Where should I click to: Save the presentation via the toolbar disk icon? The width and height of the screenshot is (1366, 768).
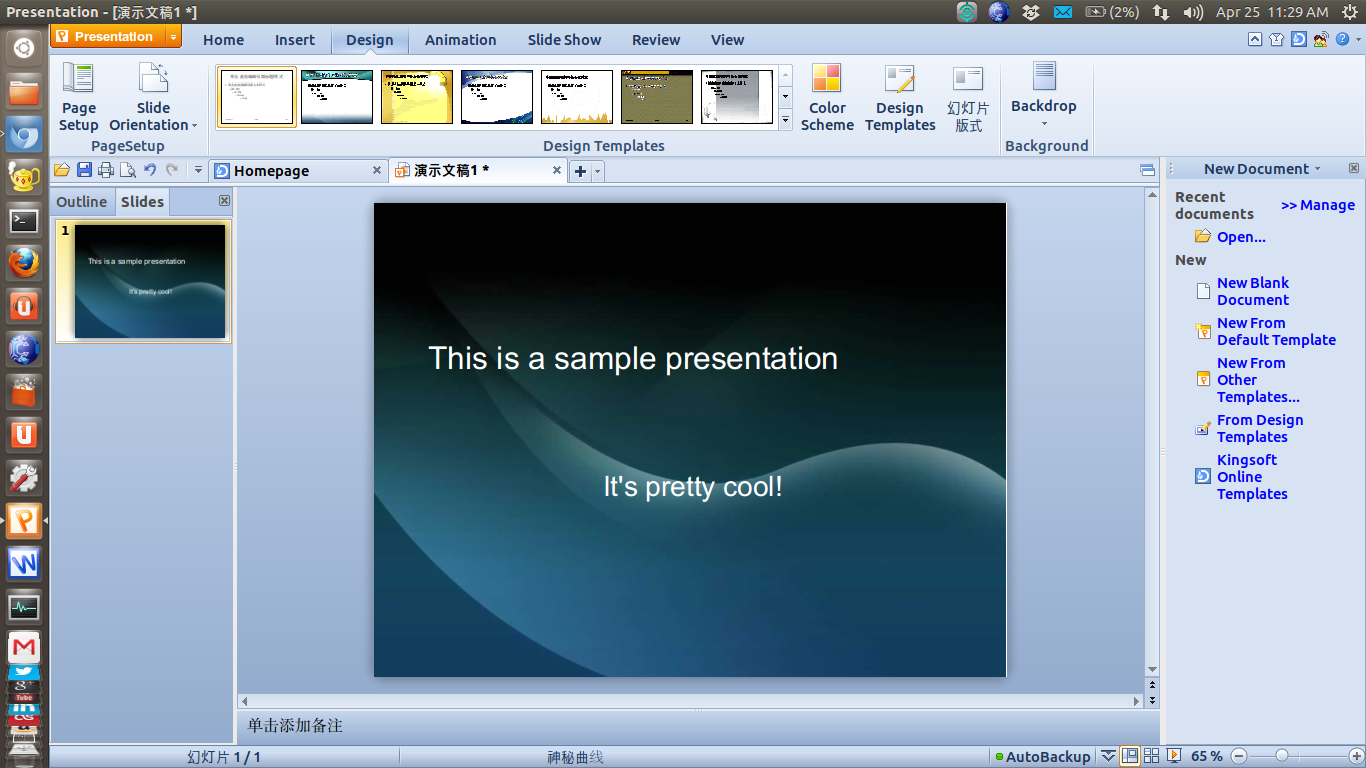coord(84,170)
